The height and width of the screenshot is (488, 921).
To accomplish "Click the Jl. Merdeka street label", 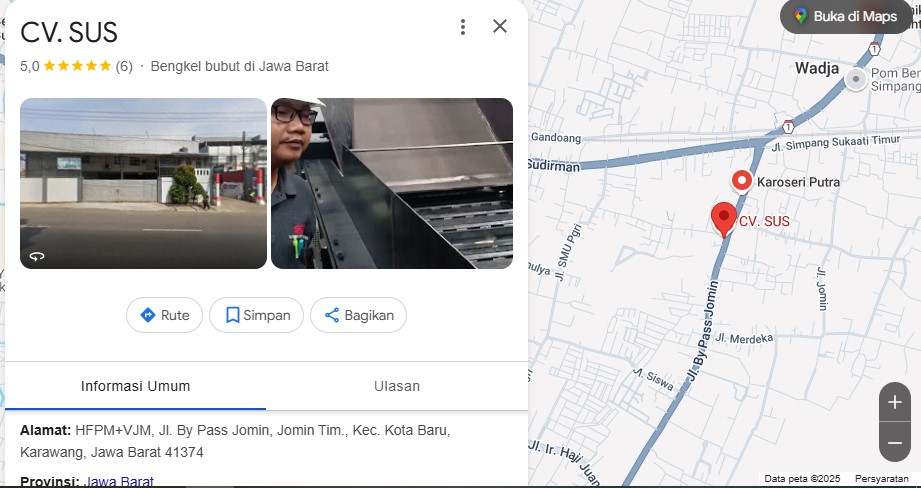I will (x=744, y=339).
